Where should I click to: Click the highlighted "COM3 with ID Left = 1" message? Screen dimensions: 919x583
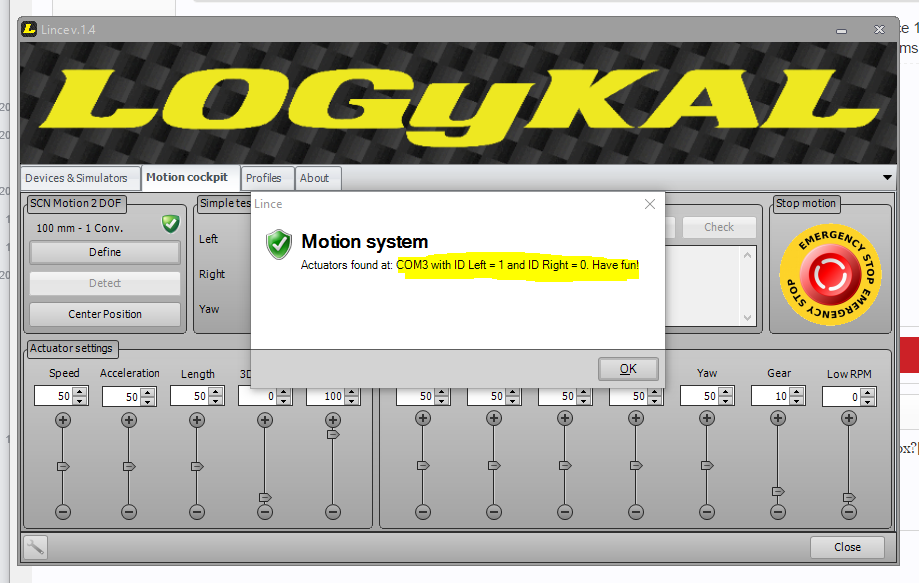pyautogui.click(x=518, y=265)
